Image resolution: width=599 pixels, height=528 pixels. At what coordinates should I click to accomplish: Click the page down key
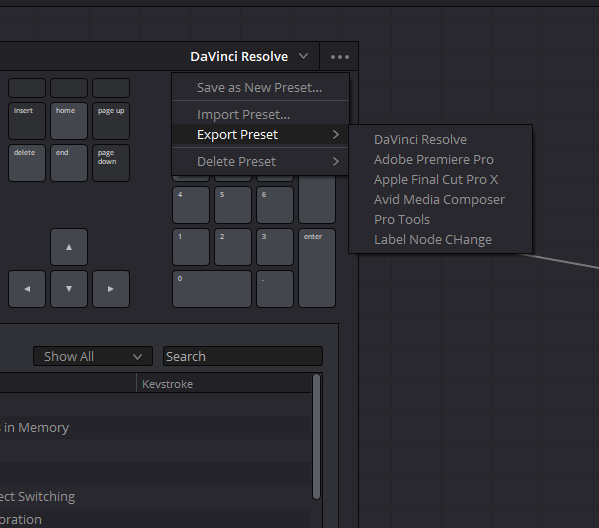tap(111, 163)
